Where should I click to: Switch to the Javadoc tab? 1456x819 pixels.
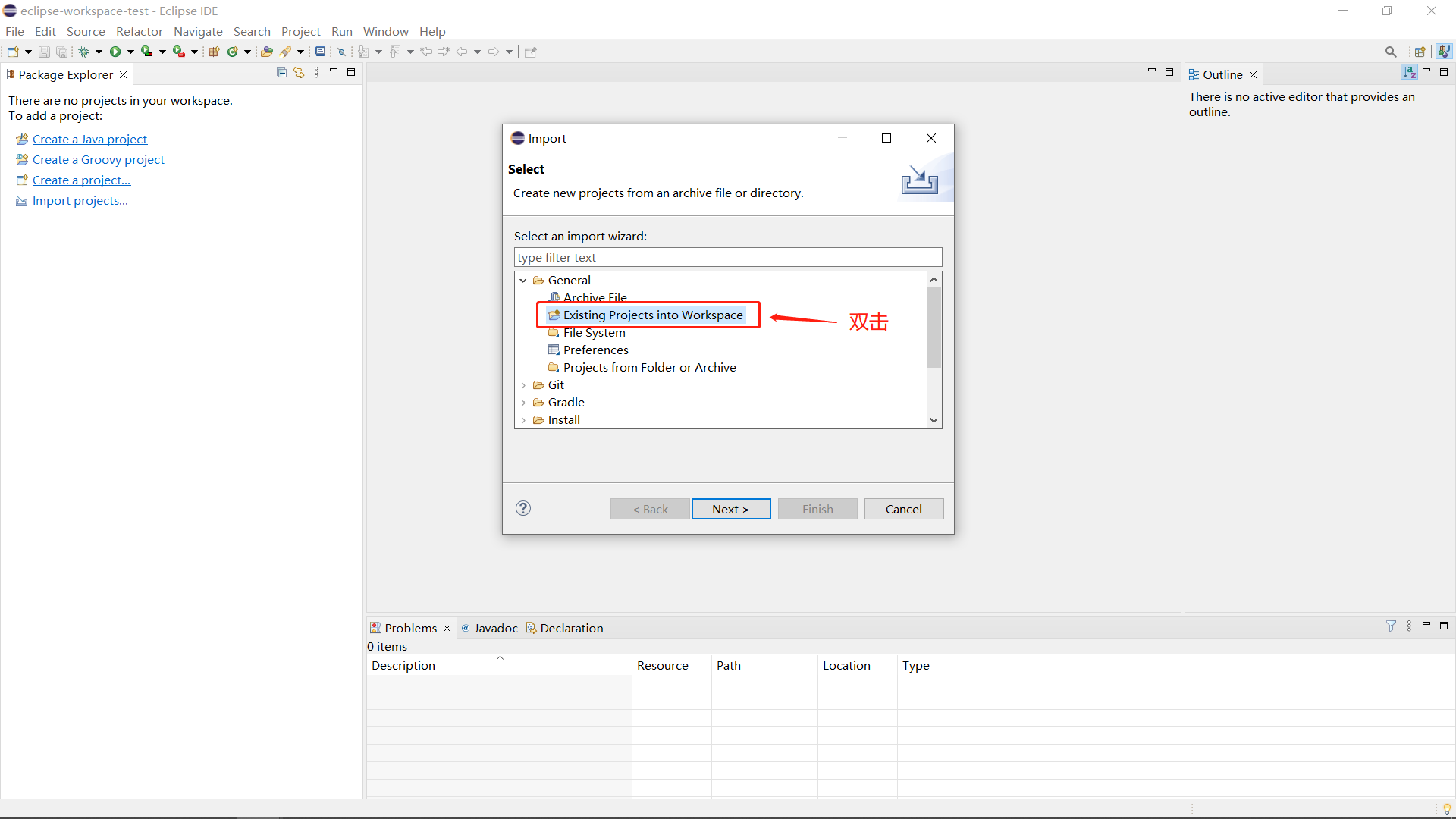489,628
